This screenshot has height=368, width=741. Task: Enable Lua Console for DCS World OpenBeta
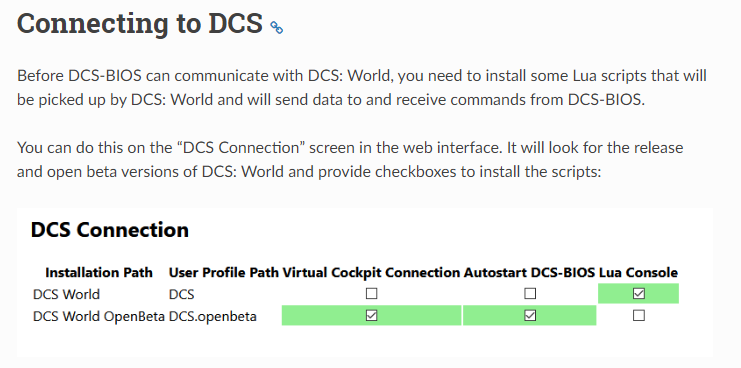tap(638, 315)
